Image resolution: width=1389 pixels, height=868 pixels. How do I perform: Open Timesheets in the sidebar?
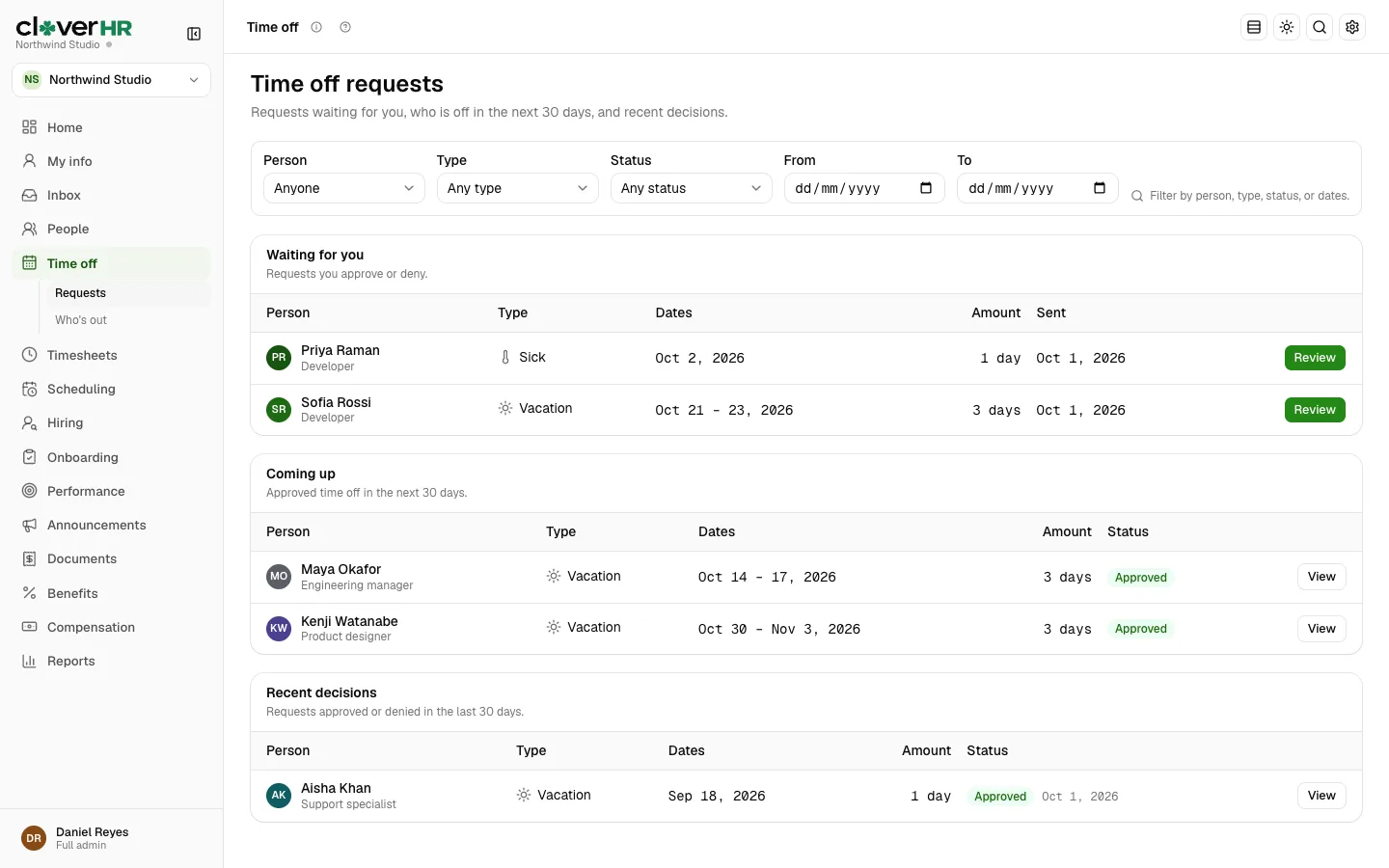pos(111,355)
